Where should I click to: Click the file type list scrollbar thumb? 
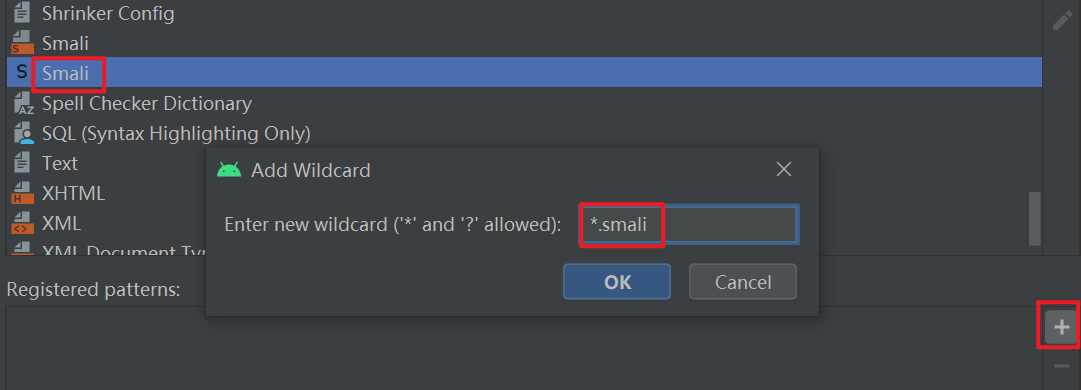[1034, 218]
